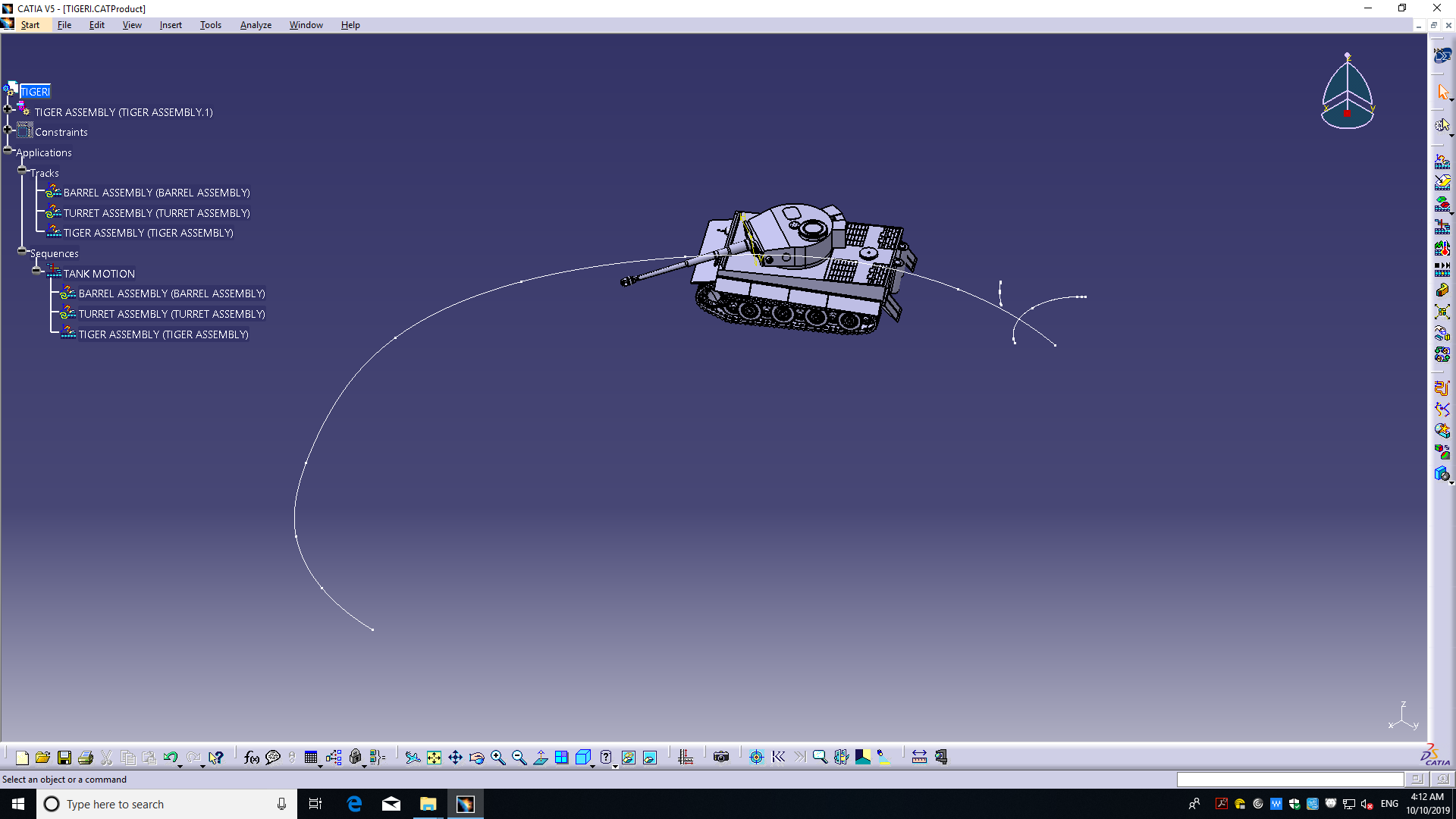The width and height of the screenshot is (1456, 819).
Task: Open the Tools menu
Action: tap(210, 25)
